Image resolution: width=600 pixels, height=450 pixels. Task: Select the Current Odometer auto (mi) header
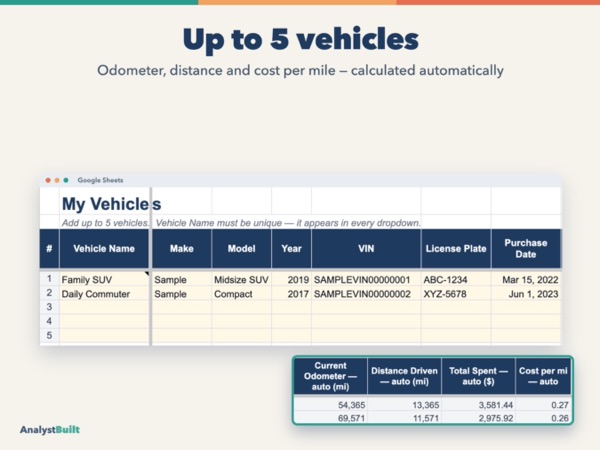click(331, 376)
